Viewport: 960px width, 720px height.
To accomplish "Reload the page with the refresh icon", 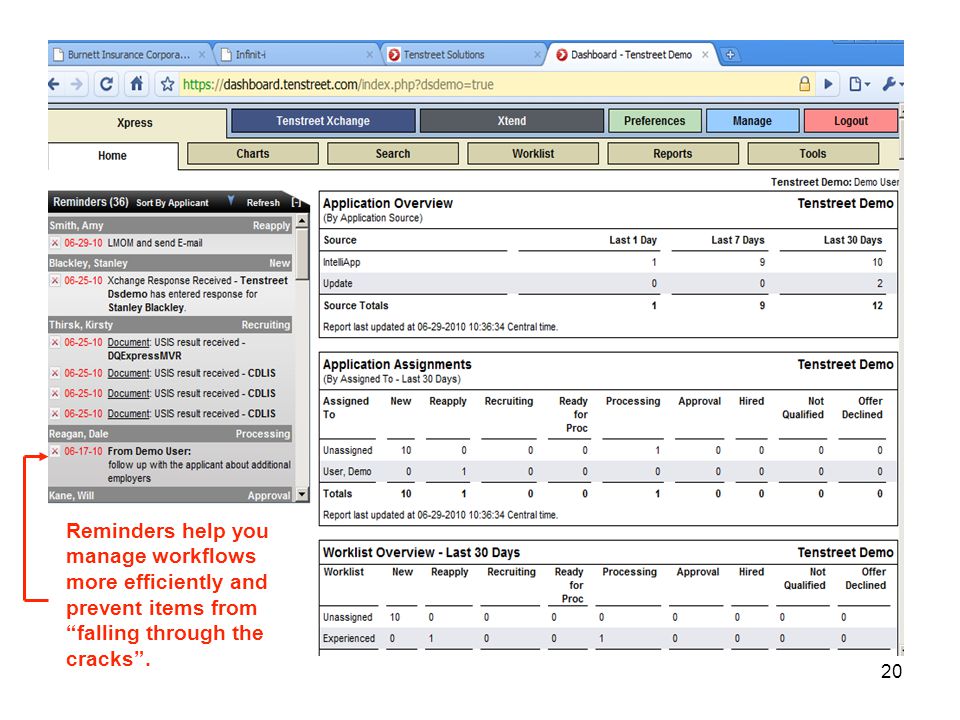I will (x=106, y=84).
